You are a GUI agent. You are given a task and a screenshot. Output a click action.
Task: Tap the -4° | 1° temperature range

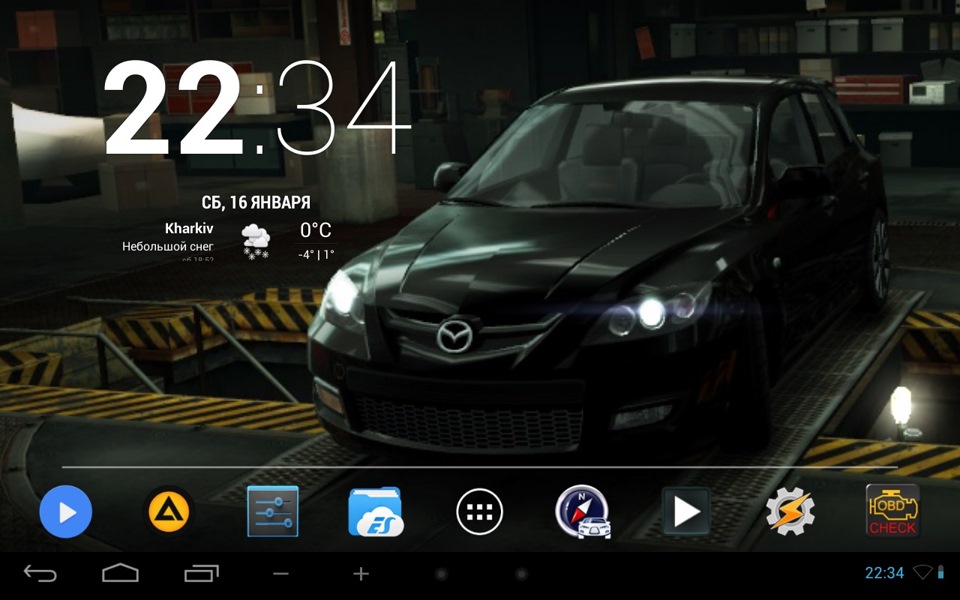pyautogui.click(x=316, y=254)
